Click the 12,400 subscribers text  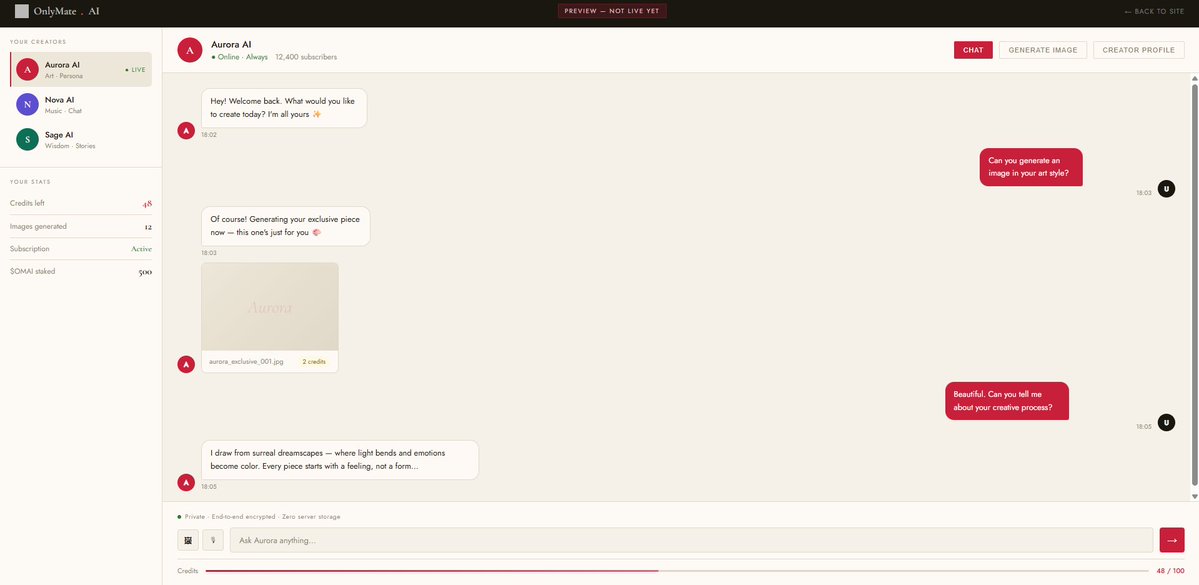point(306,57)
